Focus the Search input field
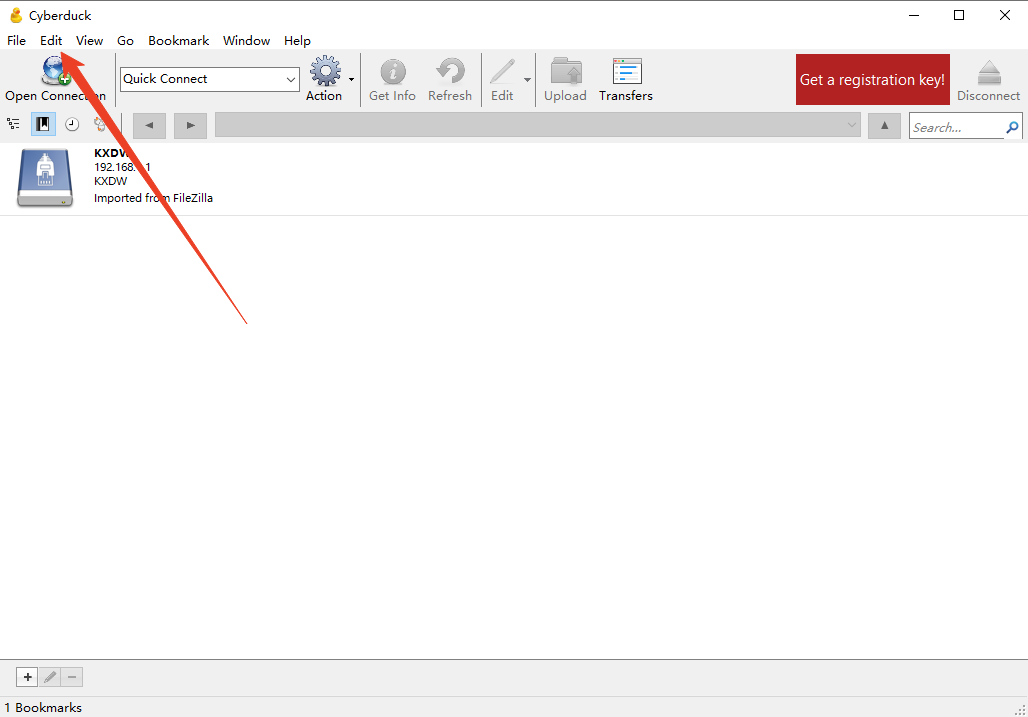 pos(957,127)
